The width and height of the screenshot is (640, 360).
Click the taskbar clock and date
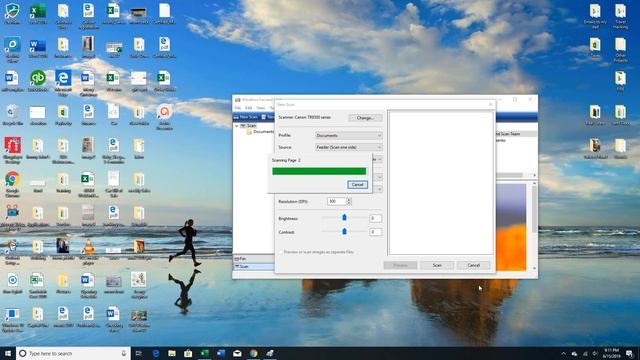tap(612, 353)
